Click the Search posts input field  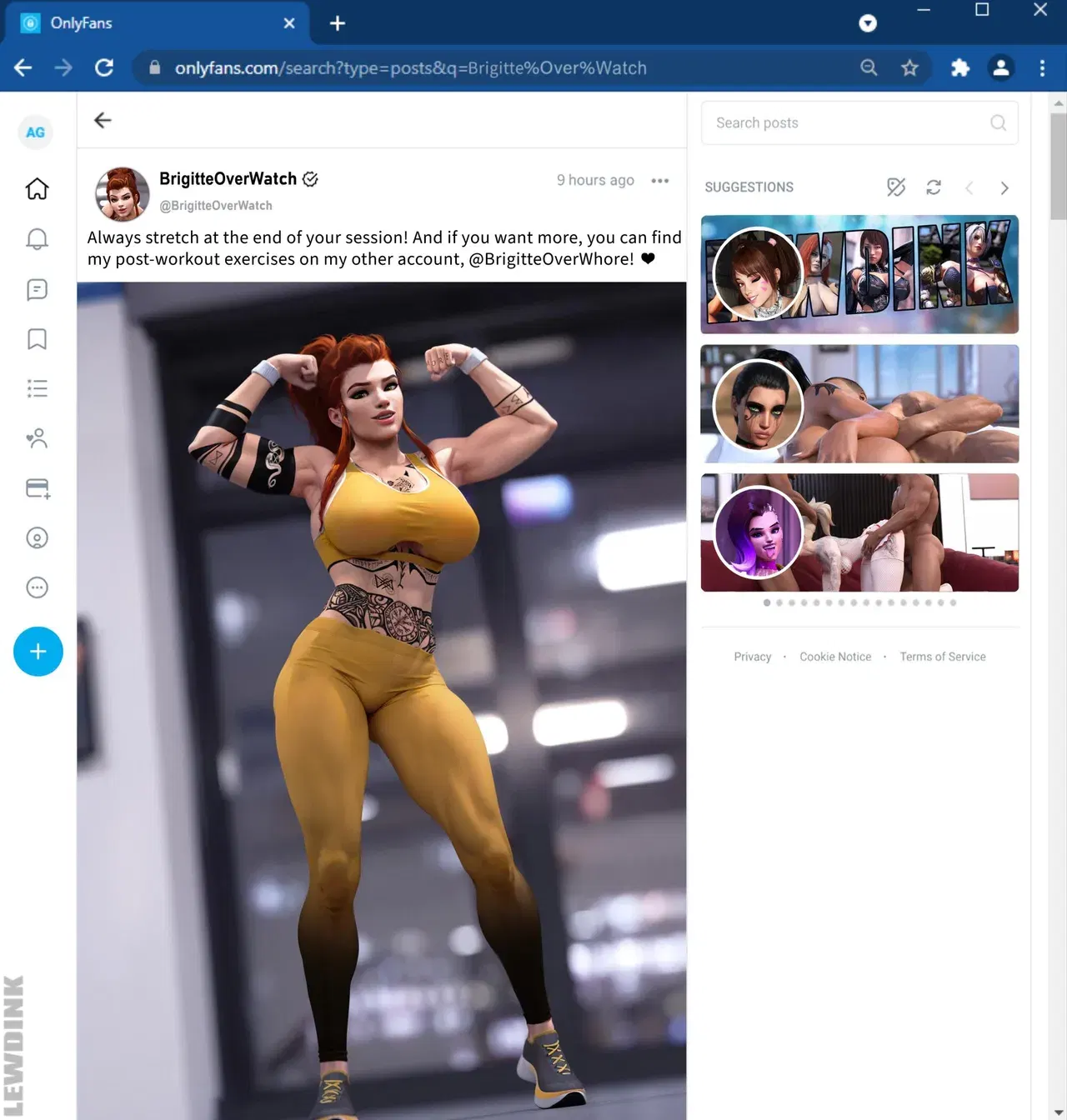[859, 122]
